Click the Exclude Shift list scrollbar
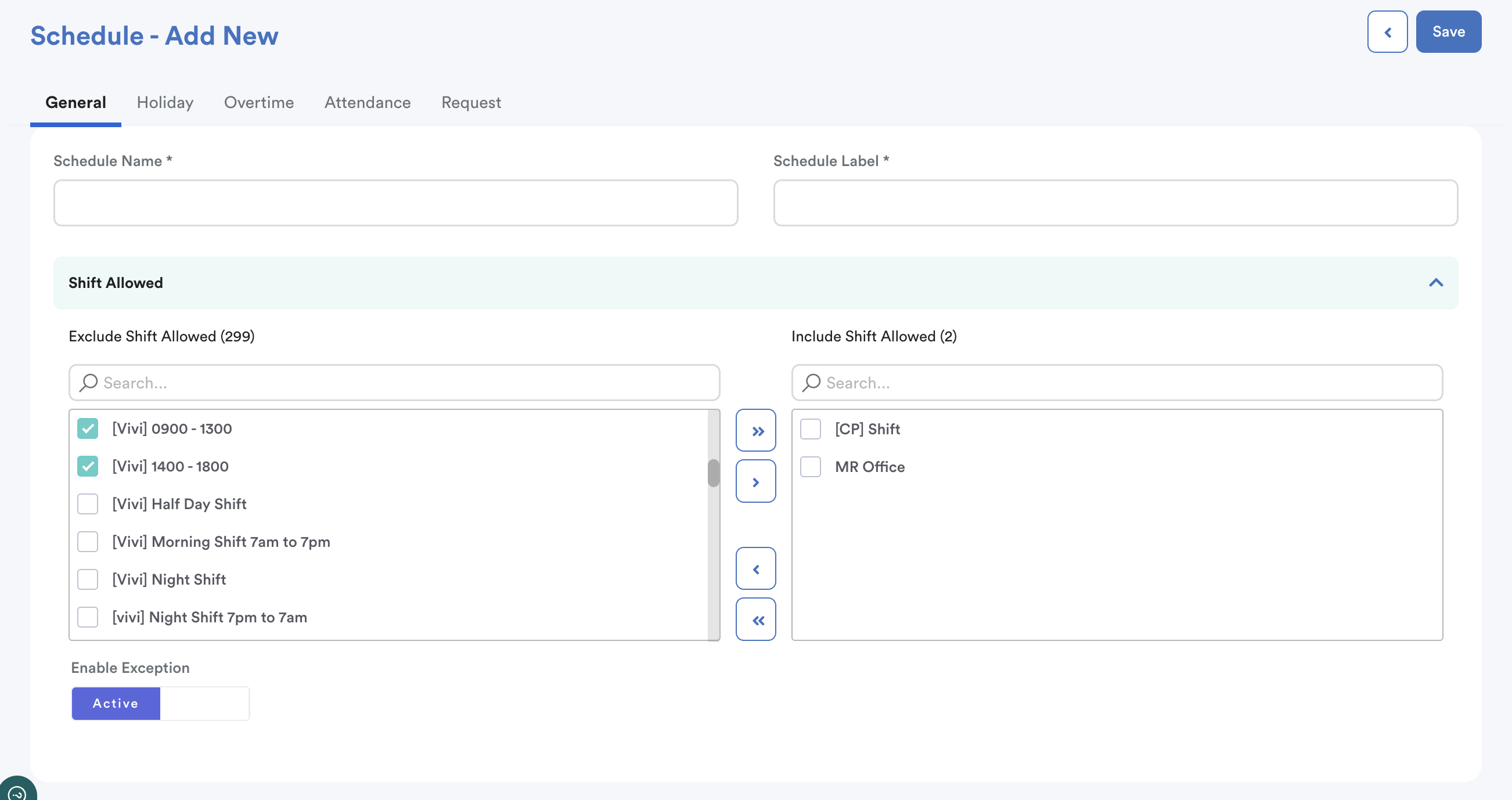 713,473
